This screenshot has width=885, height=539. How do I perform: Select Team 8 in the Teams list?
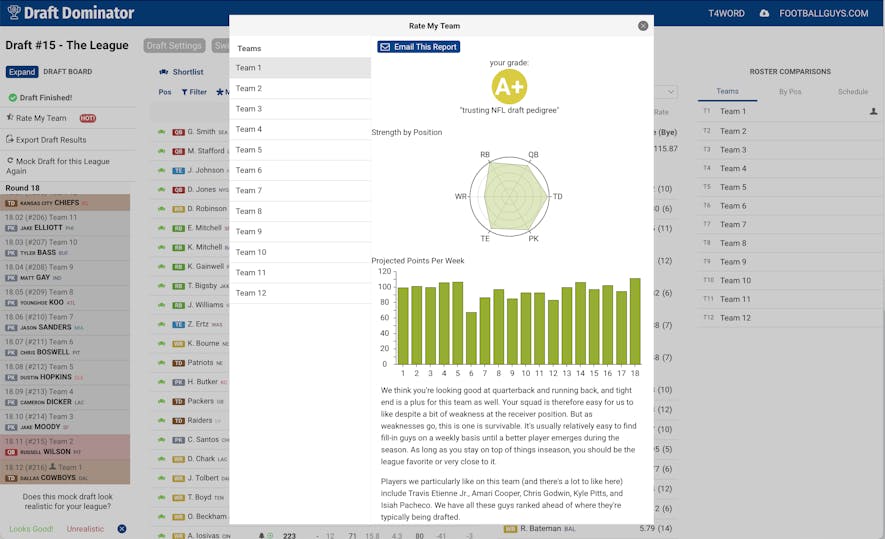(x=300, y=211)
